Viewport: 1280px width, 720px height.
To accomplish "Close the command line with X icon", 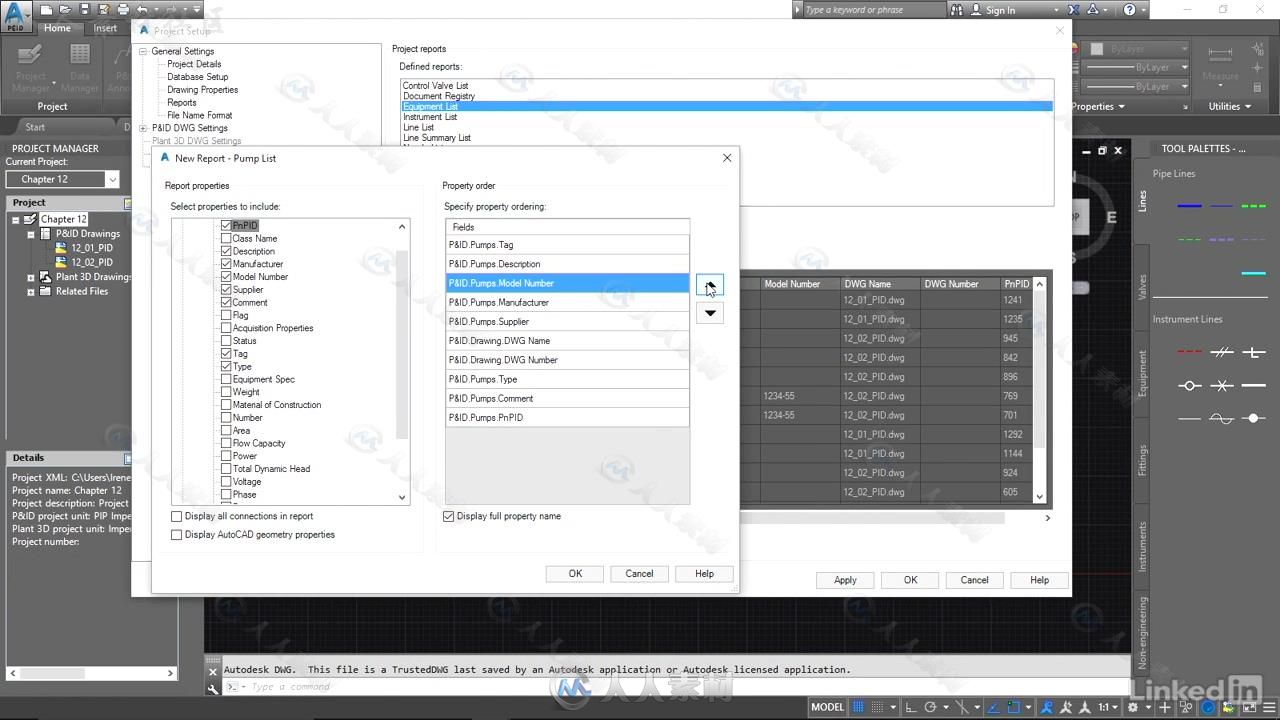I will point(213,672).
